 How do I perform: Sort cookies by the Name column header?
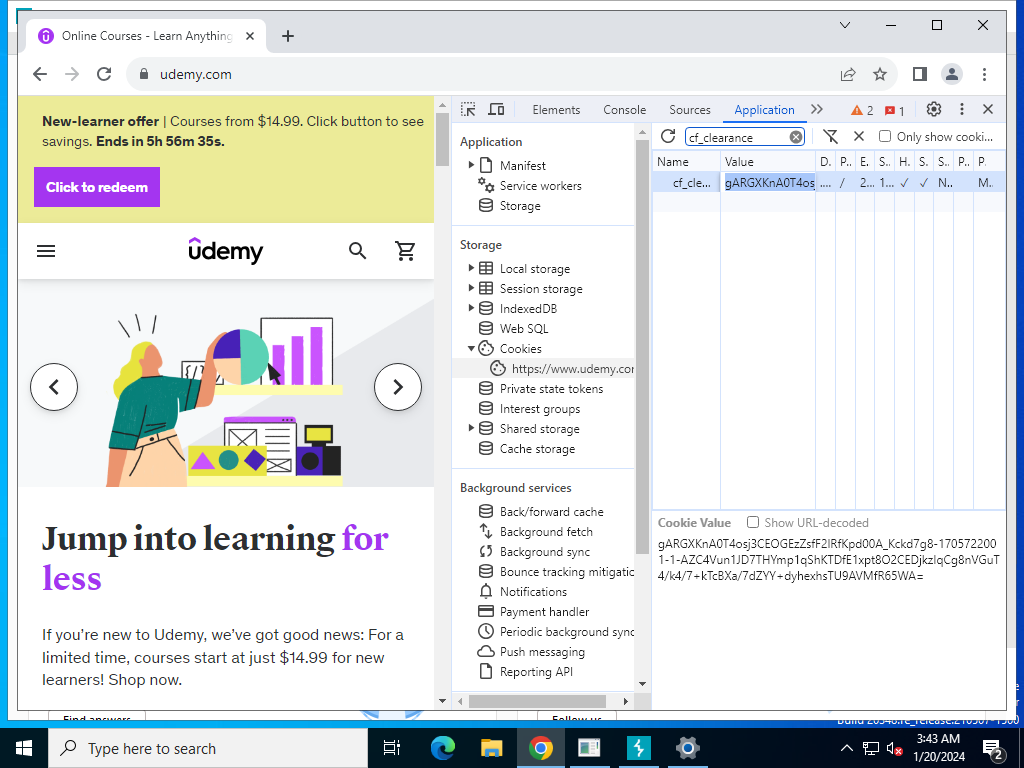686,161
